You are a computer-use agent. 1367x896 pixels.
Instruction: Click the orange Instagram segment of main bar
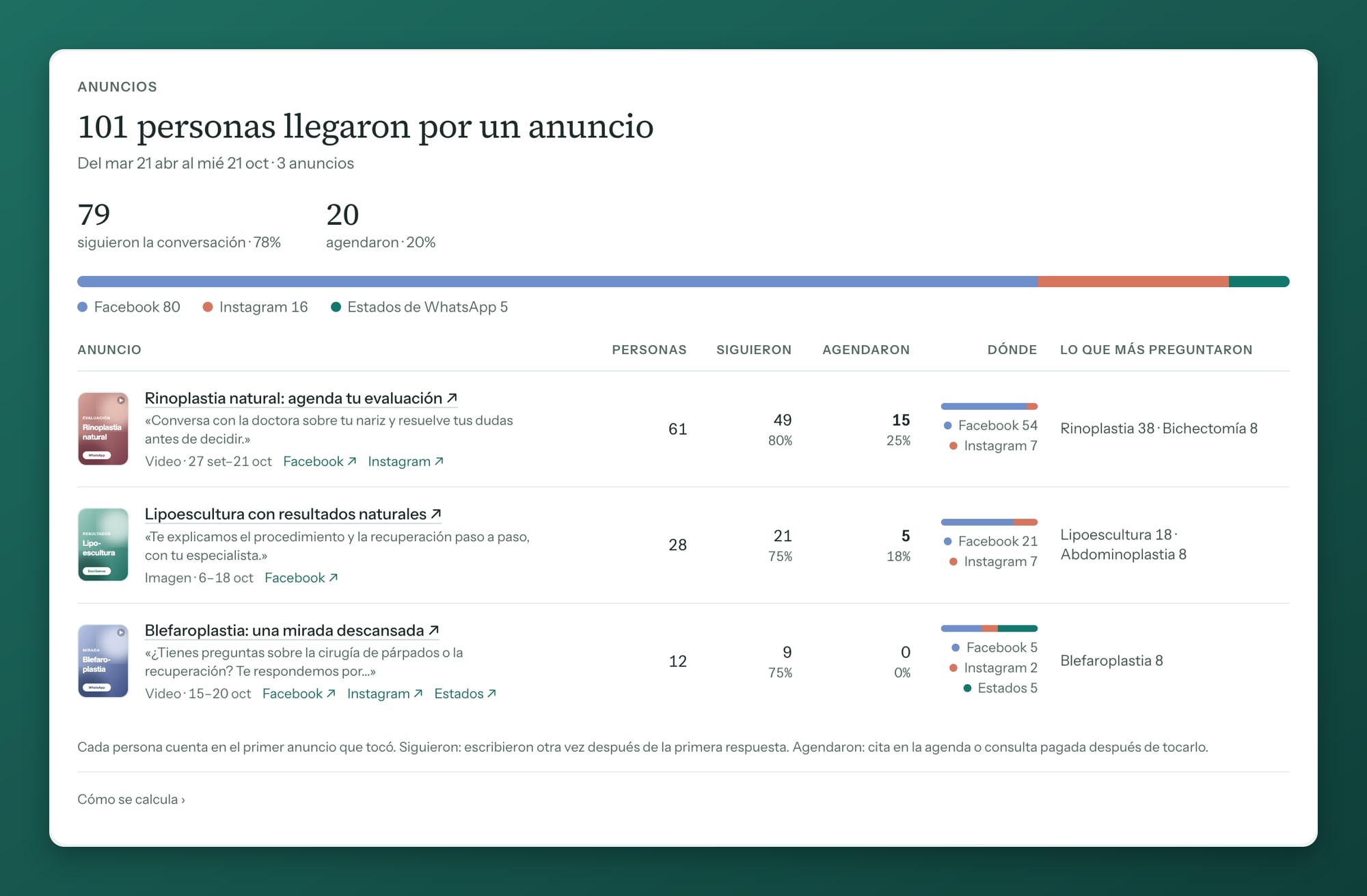(1133, 282)
